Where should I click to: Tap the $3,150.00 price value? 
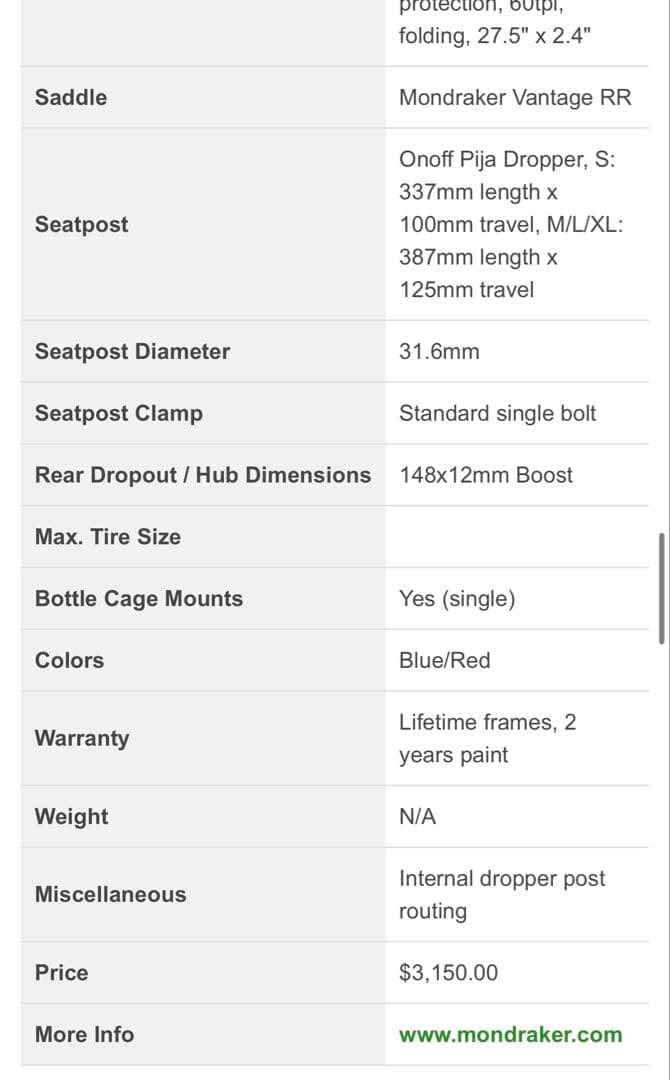click(x=448, y=972)
